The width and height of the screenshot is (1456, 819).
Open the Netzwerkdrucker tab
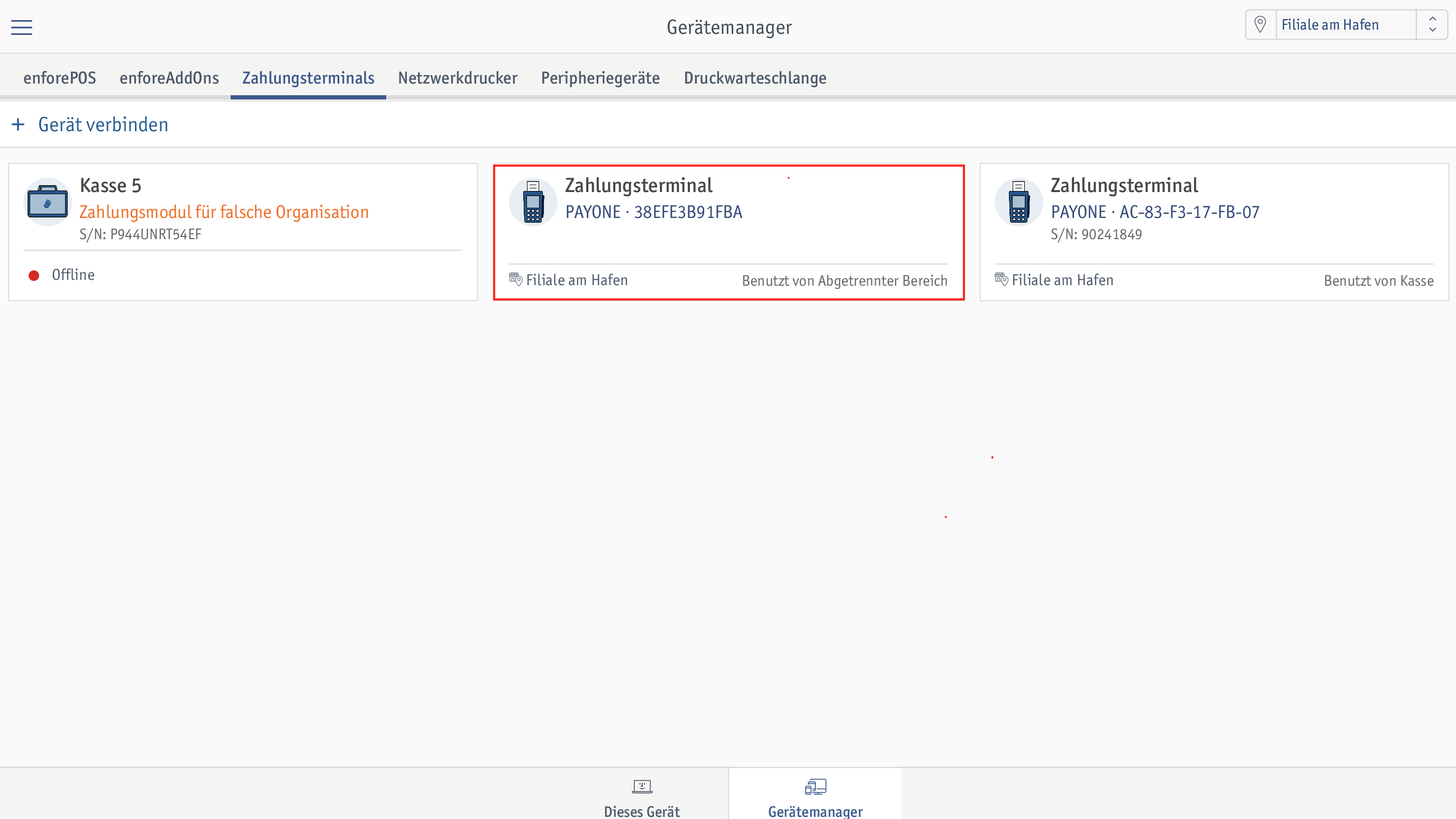457,77
